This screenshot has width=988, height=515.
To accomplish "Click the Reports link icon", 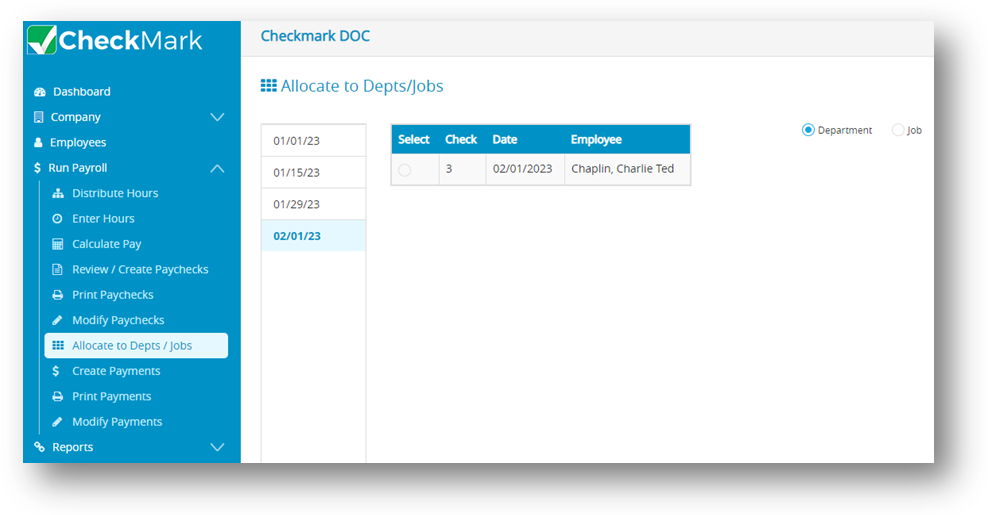I will [x=40, y=447].
